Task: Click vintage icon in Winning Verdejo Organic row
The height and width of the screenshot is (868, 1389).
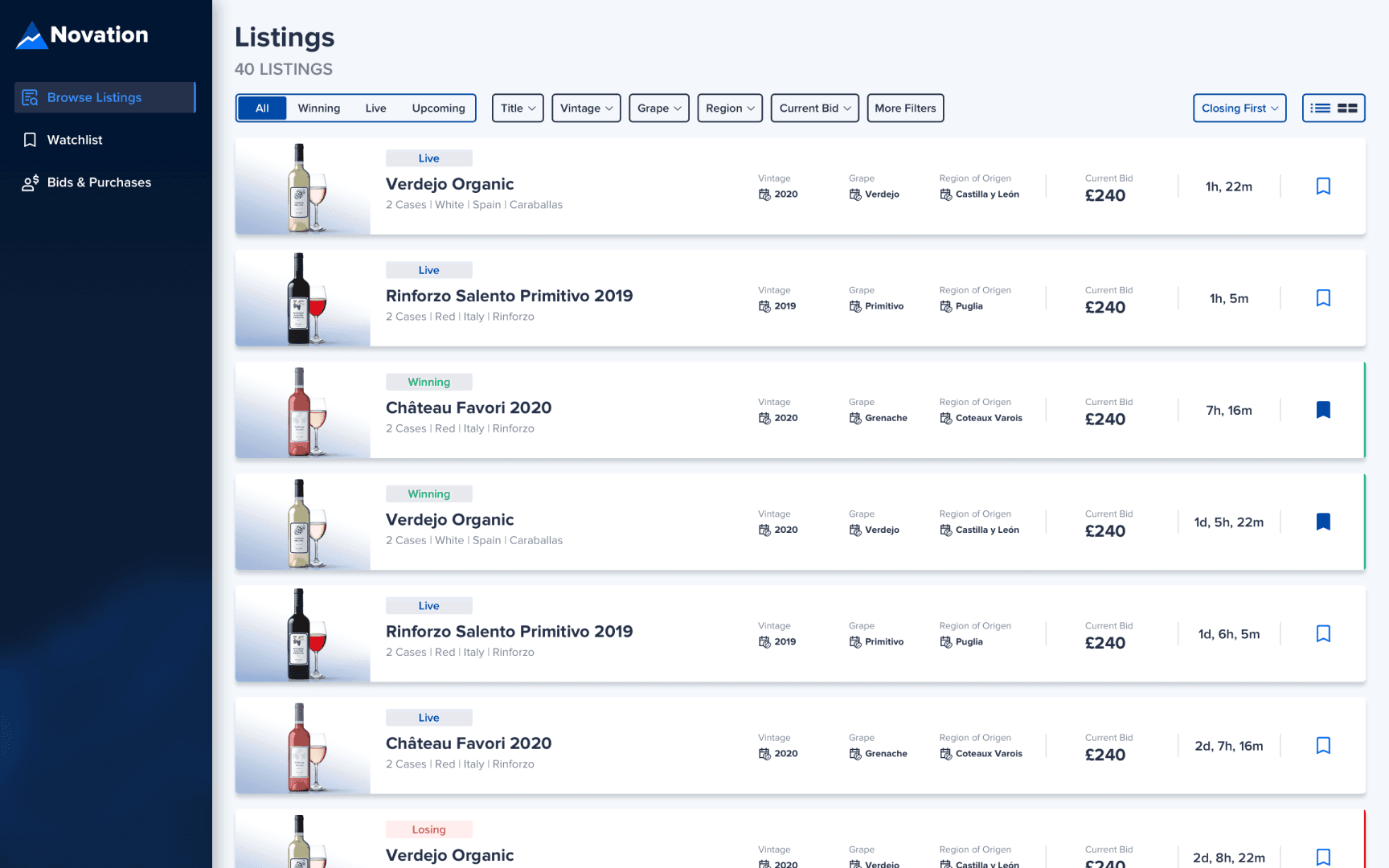Action: click(764, 530)
